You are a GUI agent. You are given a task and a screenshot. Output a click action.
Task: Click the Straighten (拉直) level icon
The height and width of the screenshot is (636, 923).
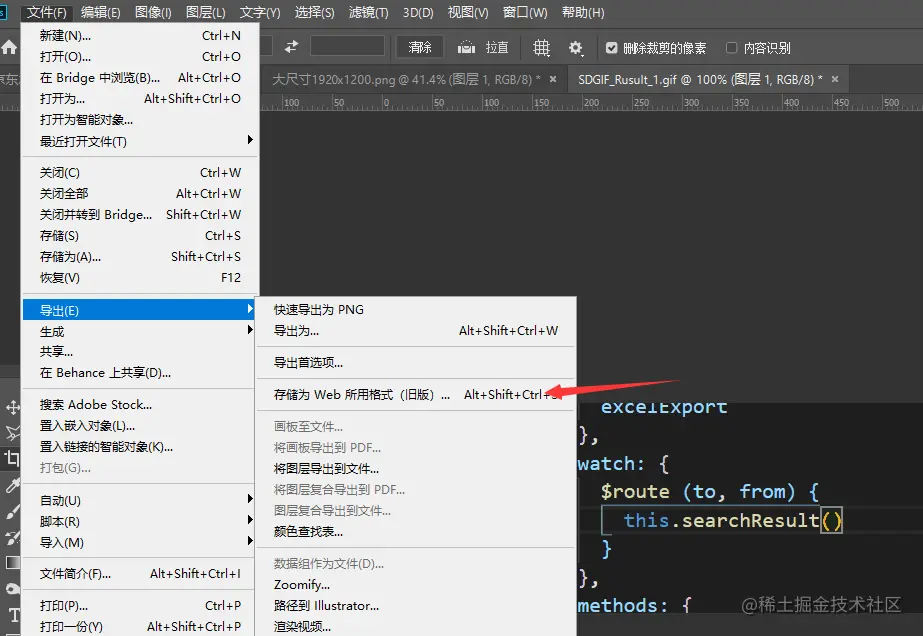click(466, 47)
